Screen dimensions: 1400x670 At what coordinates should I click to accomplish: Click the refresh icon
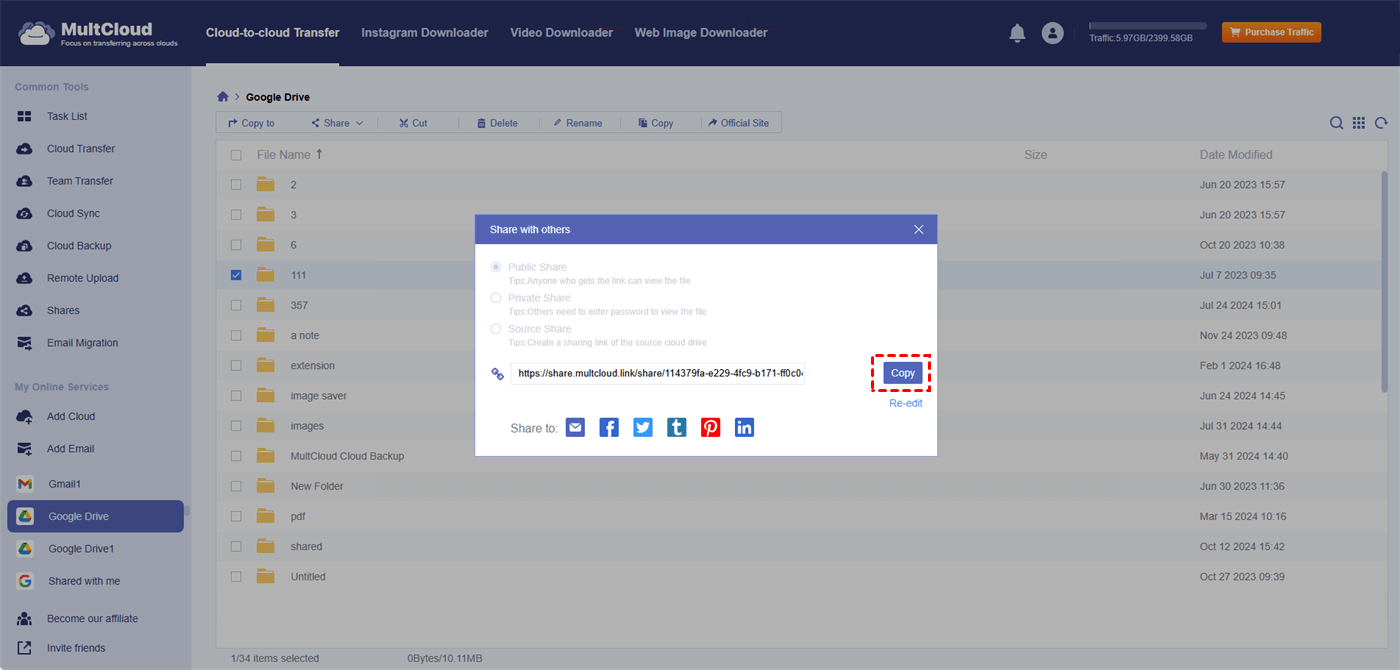pos(1381,123)
